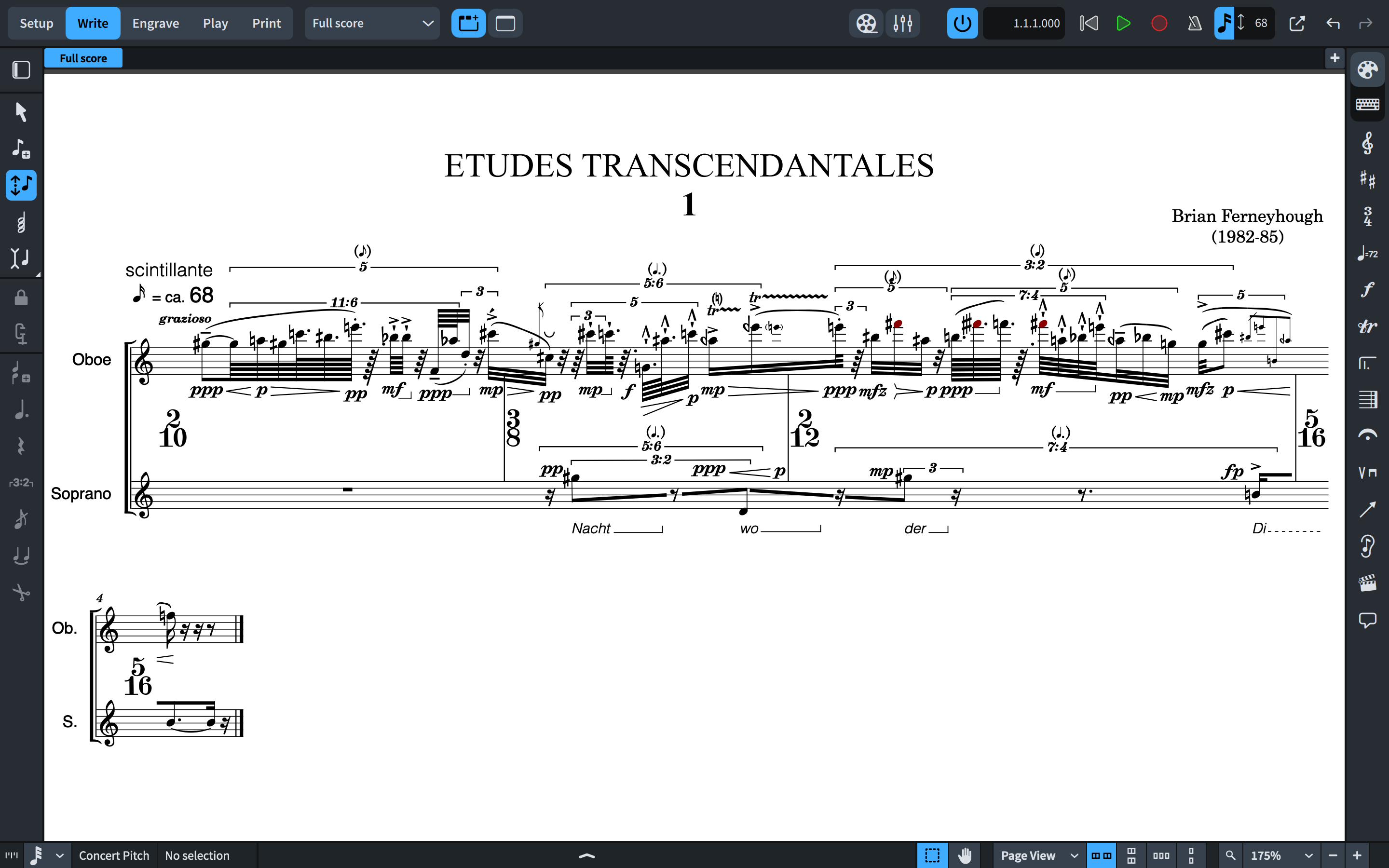Redo the last action
Screen dimensions: 1389x868
click(x=1365, y=24)
